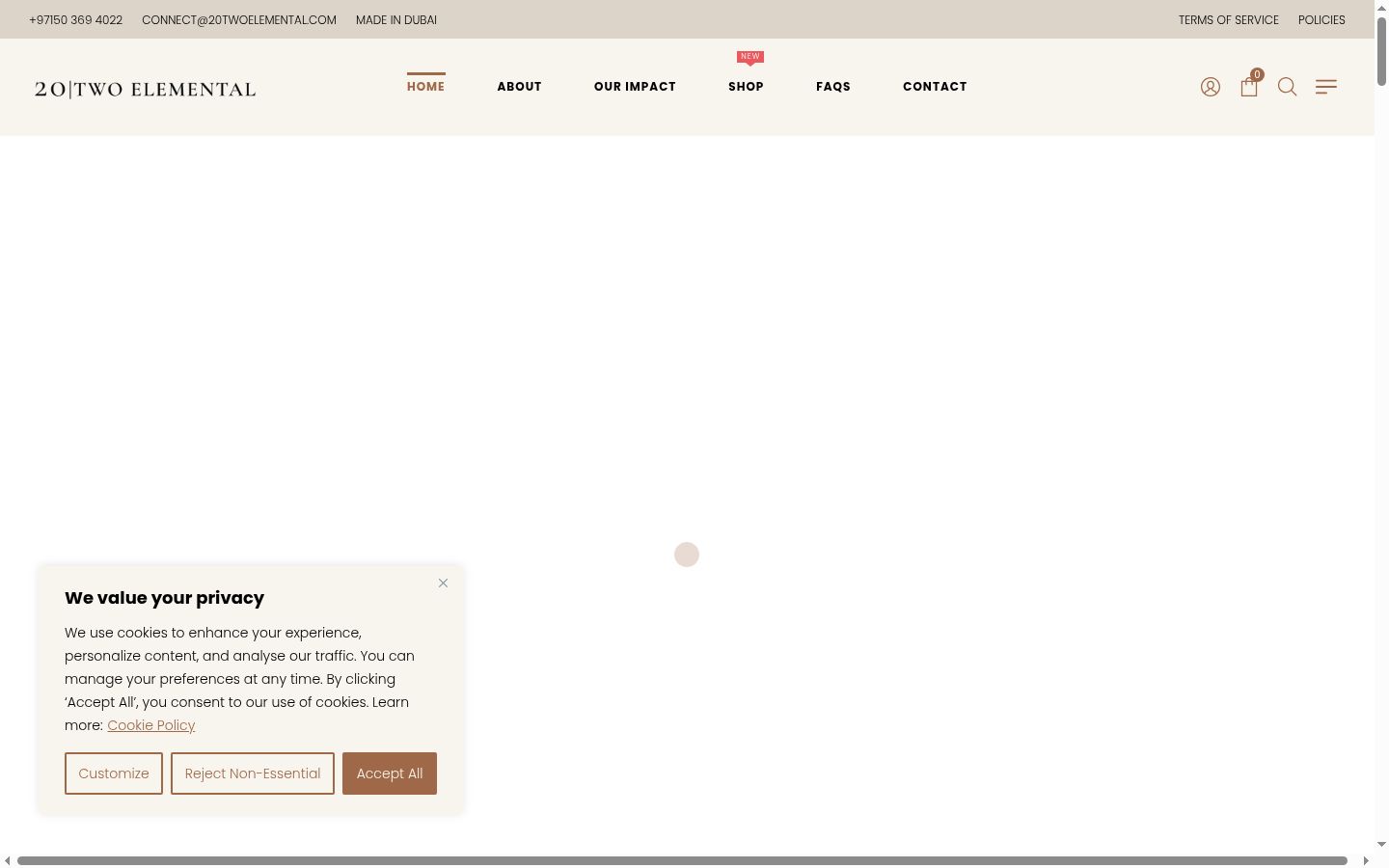
Task: Click the horizontal scrollbar thumb
Action: [x=682, y=860]
